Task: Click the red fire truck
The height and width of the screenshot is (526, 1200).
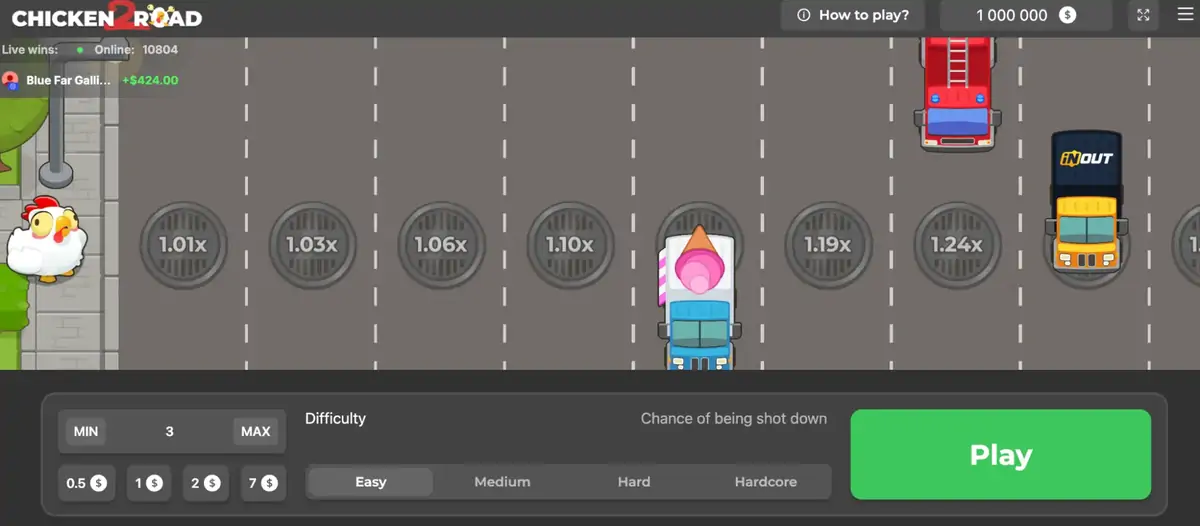Action: (x=958, y=94)
